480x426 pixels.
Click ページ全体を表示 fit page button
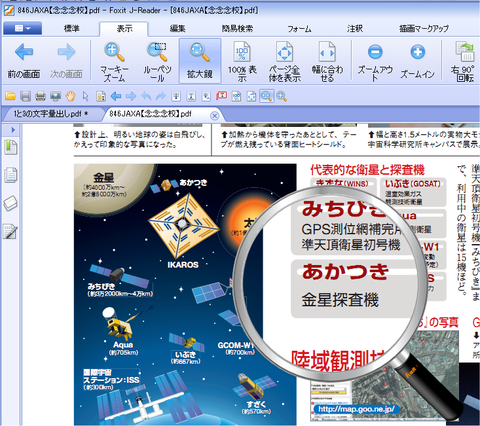click(x=285, y=62)
